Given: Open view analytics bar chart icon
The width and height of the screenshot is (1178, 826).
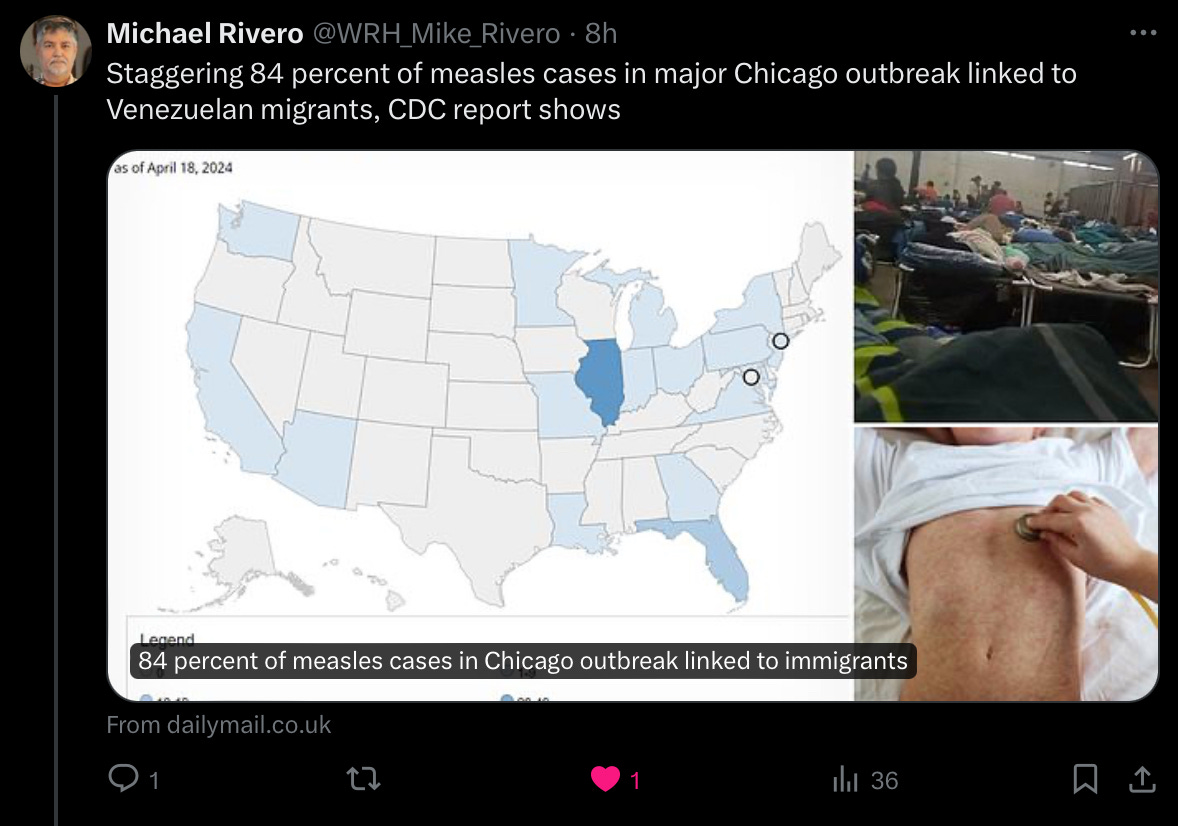Looking at the screenshot, I should (845, 779).
